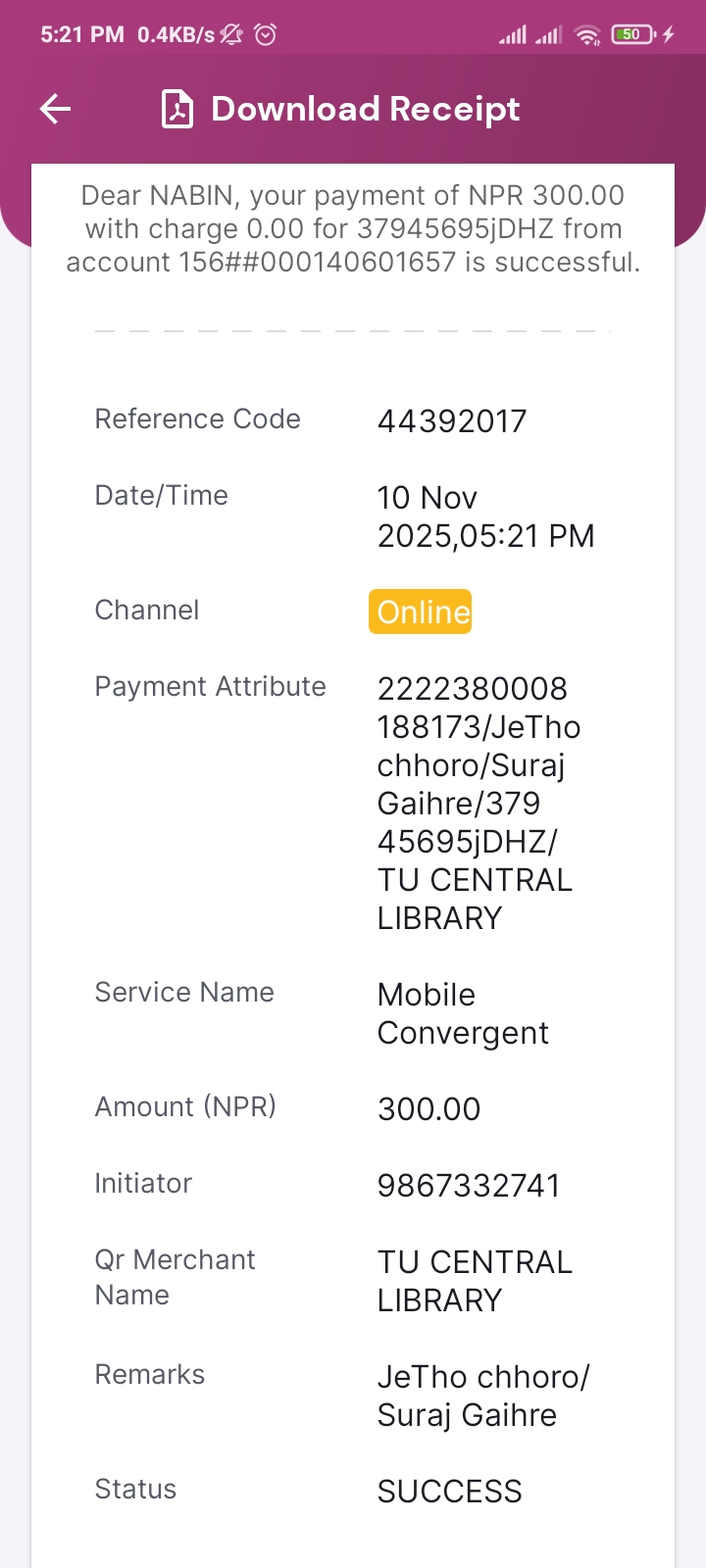Tap the yellow Online channel badge
The image size is (706, 1568).
click(421, 612)
